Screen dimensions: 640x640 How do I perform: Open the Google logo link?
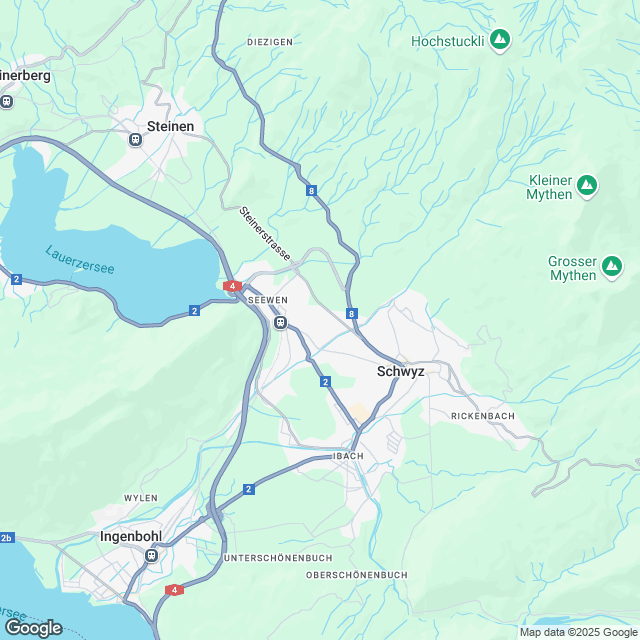(33, 628)
